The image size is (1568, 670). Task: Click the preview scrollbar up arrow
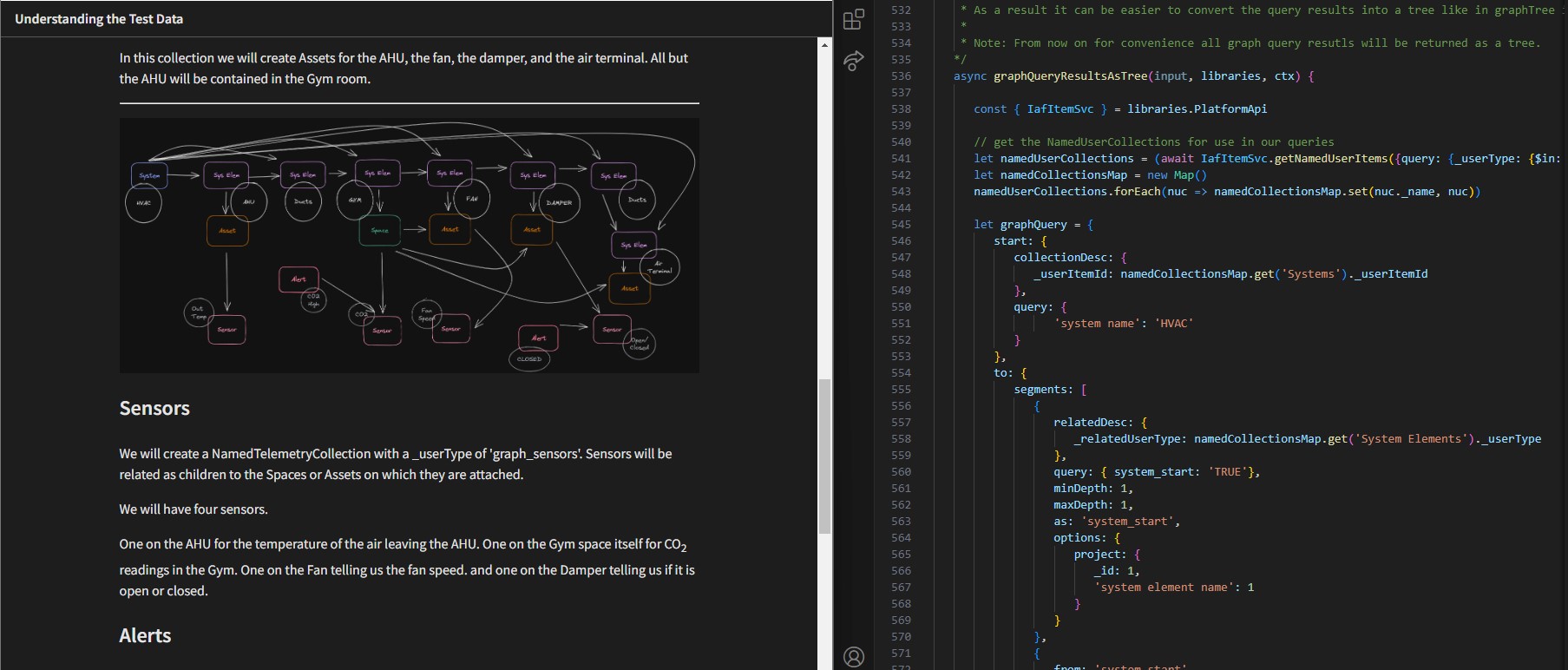(824, 44)
